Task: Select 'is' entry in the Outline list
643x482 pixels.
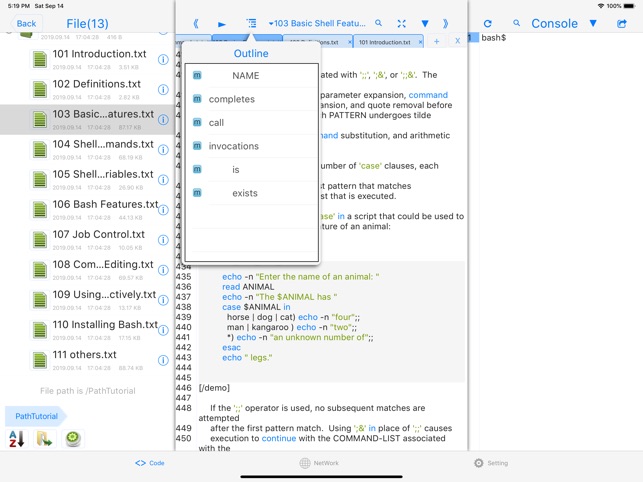Action: click(x=251, y=169)
